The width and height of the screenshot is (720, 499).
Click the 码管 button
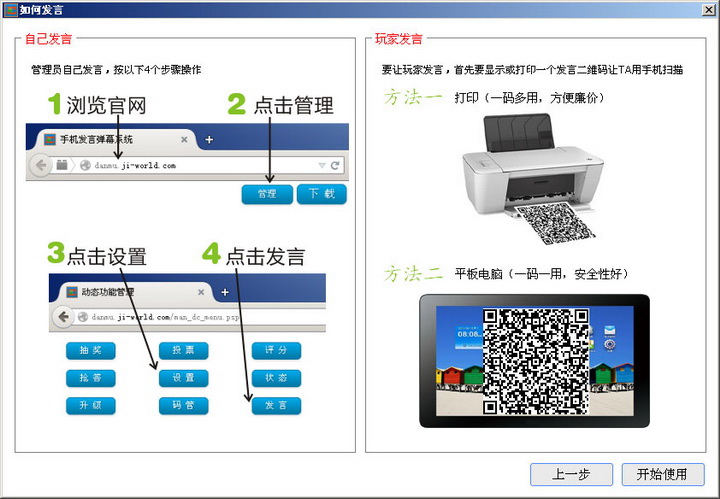[183, 405]
